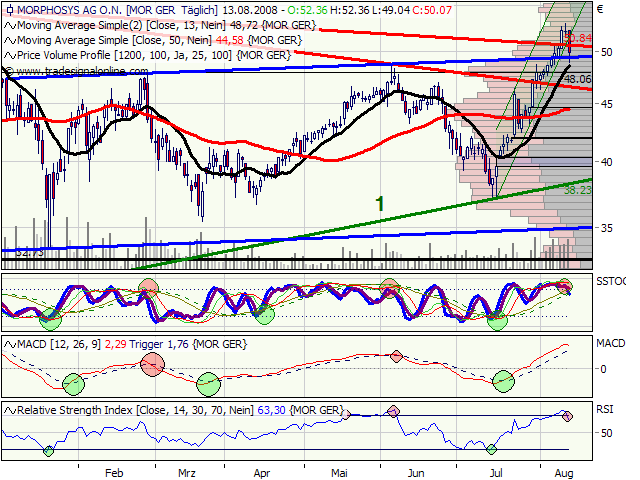Image resolution: width=640 pixels, height=480 pixels.
Task: Click the line icon beside the MACD legend
Action: click(10, 345)
